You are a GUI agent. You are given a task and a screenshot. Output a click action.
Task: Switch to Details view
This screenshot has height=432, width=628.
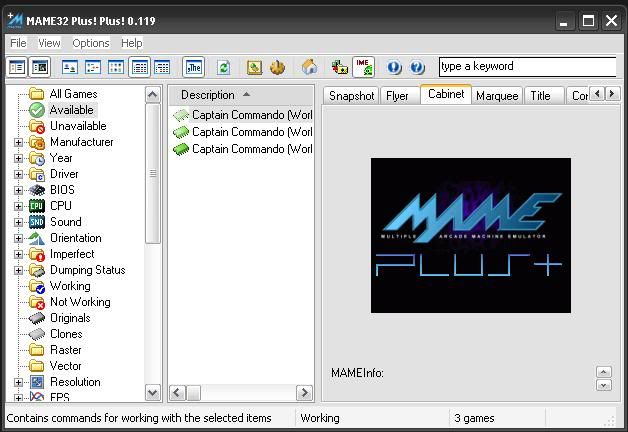139,67
